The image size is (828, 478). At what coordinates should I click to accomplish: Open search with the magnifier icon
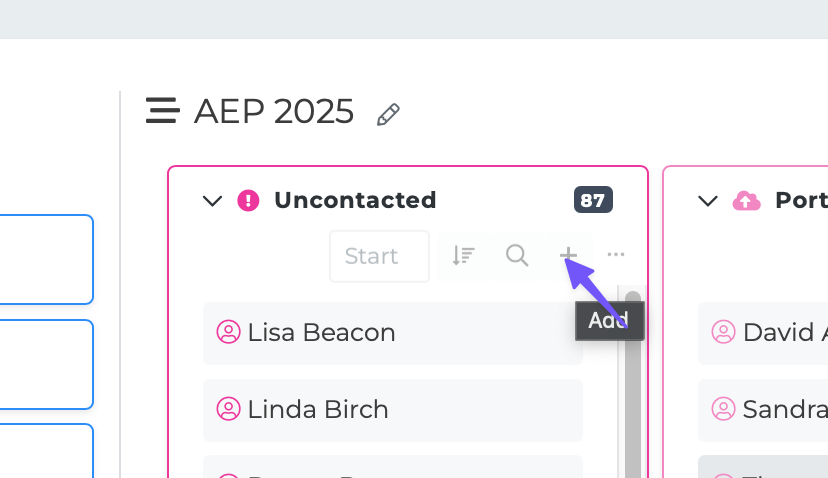[x=517, y=256]
